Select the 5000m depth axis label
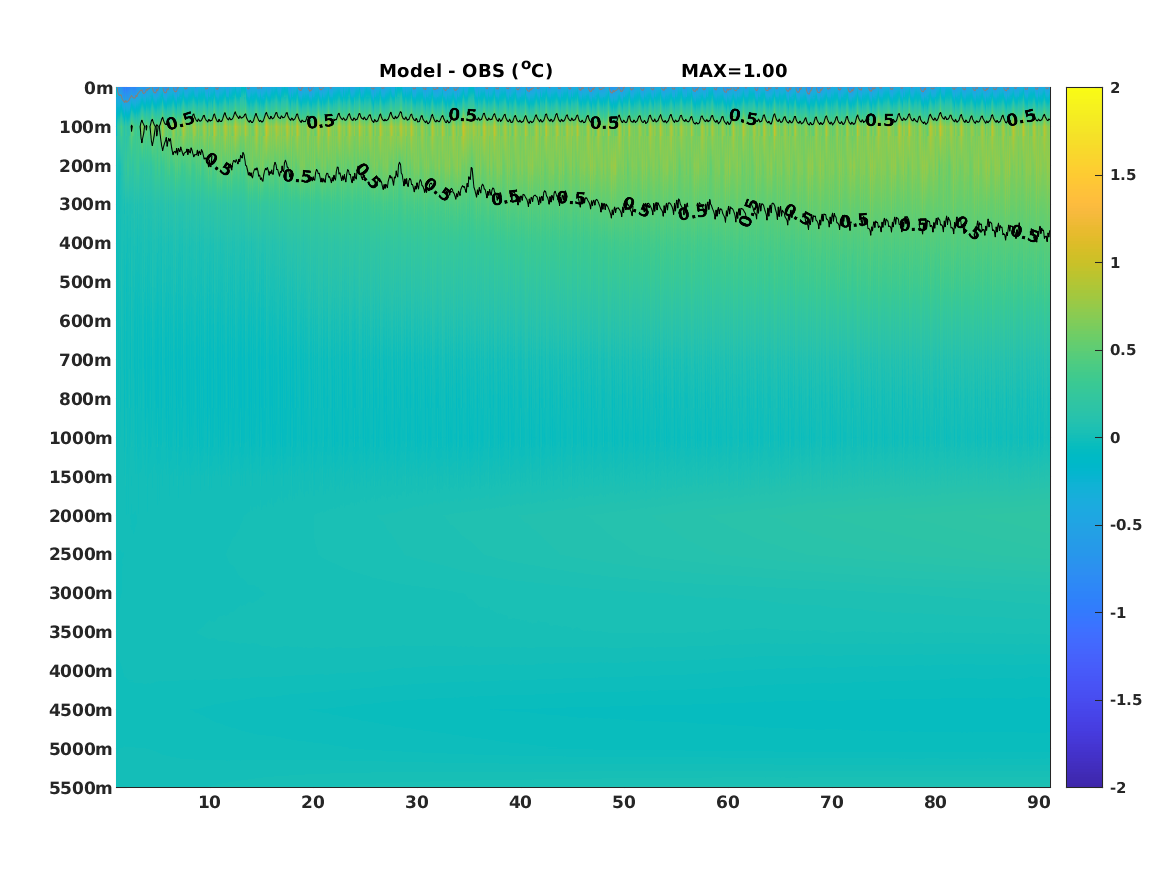 [x=81, y=749]
